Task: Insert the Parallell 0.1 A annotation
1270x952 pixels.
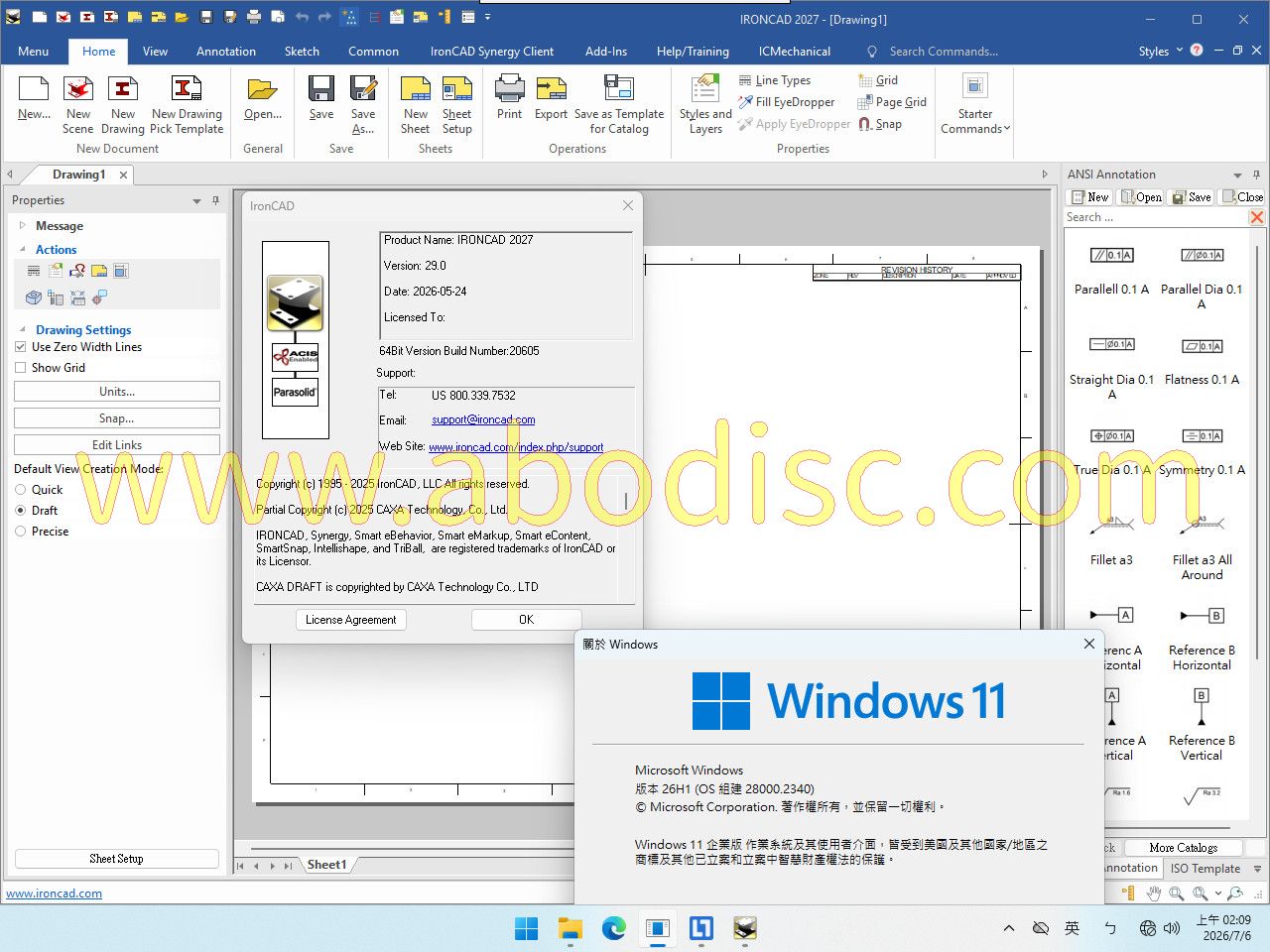Action: [1112, 270]
